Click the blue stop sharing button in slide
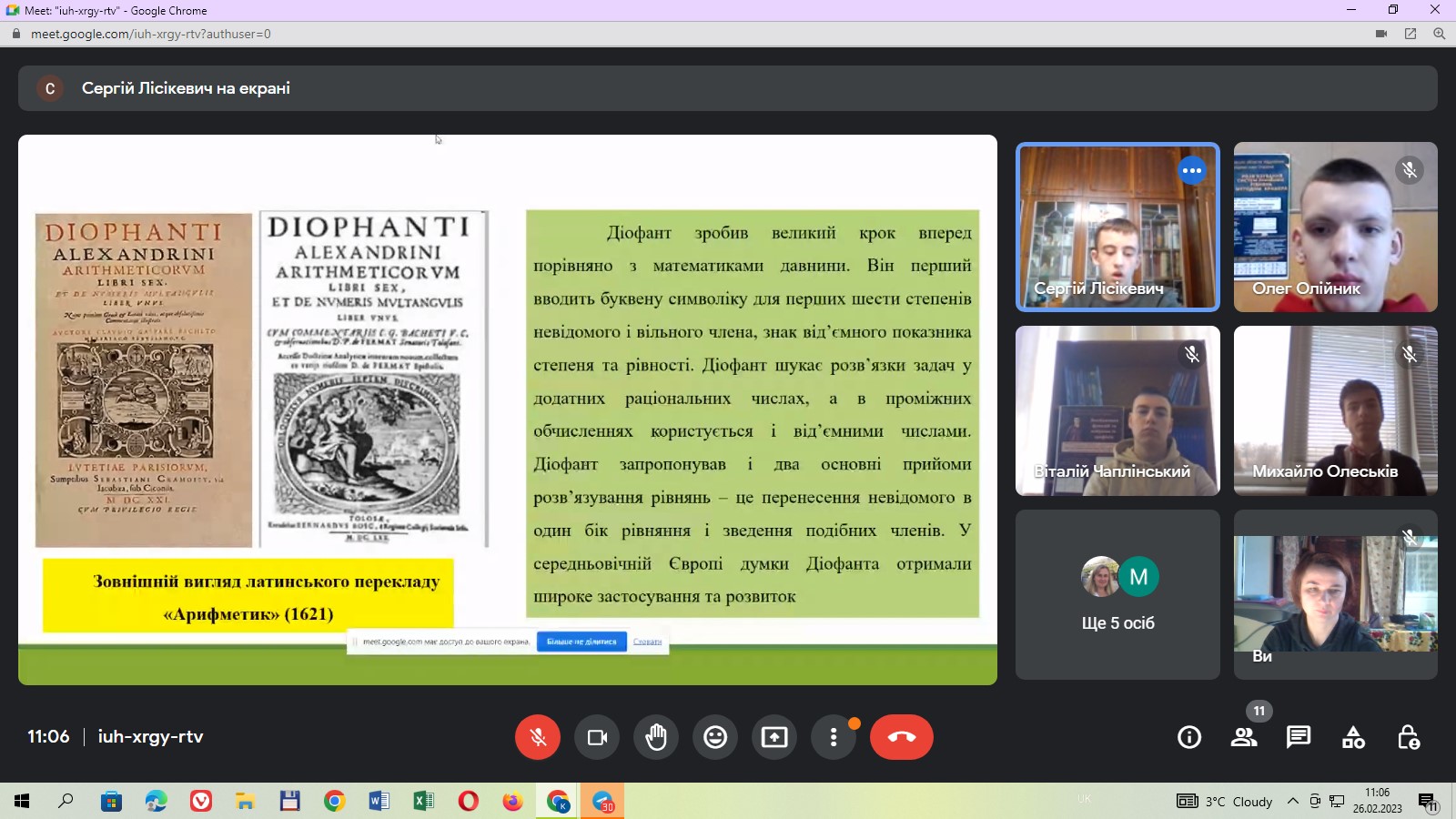 coord(581,642)
